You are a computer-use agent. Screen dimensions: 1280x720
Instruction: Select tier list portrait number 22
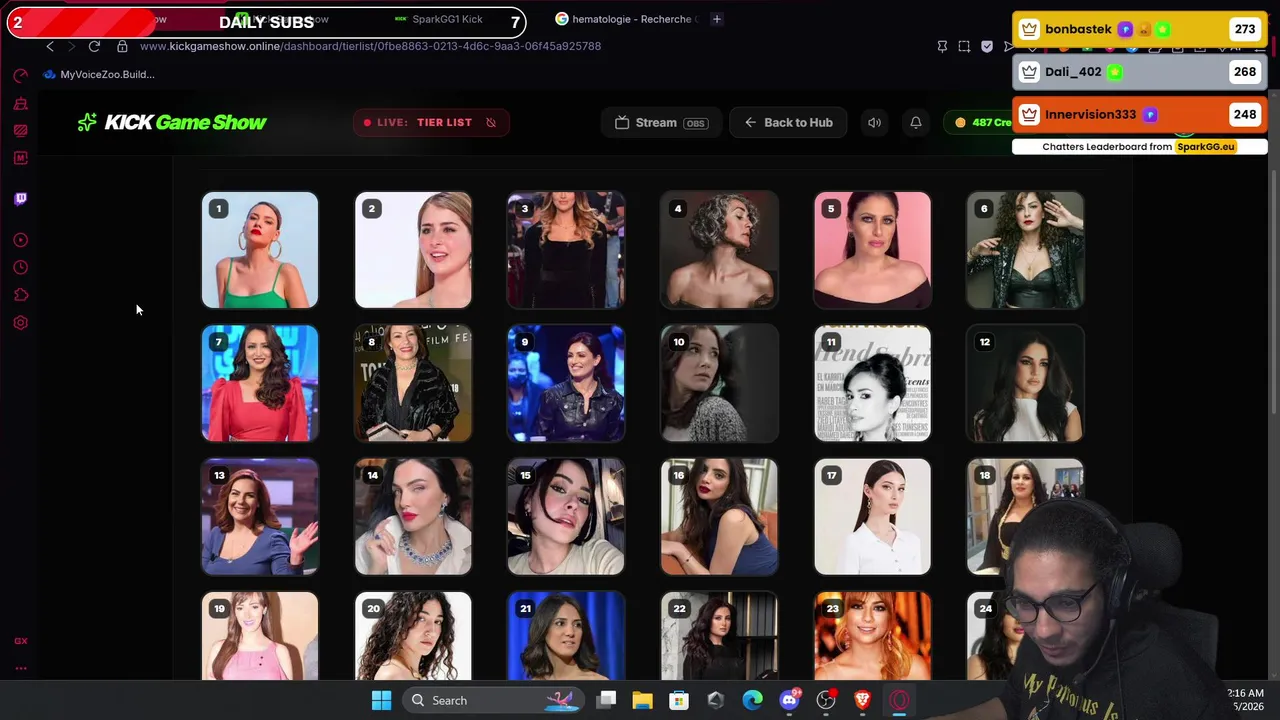click(719, 636)
